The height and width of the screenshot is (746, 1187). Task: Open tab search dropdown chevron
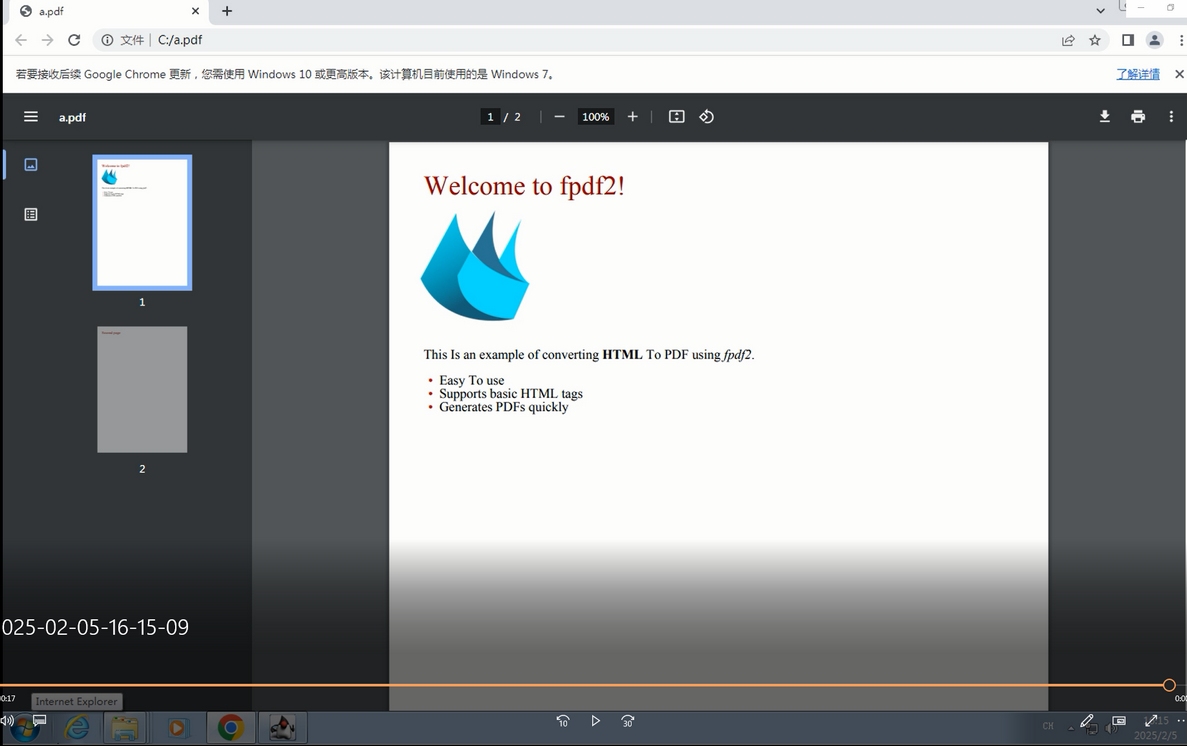pyautogui.click(x=1100, y=11)
